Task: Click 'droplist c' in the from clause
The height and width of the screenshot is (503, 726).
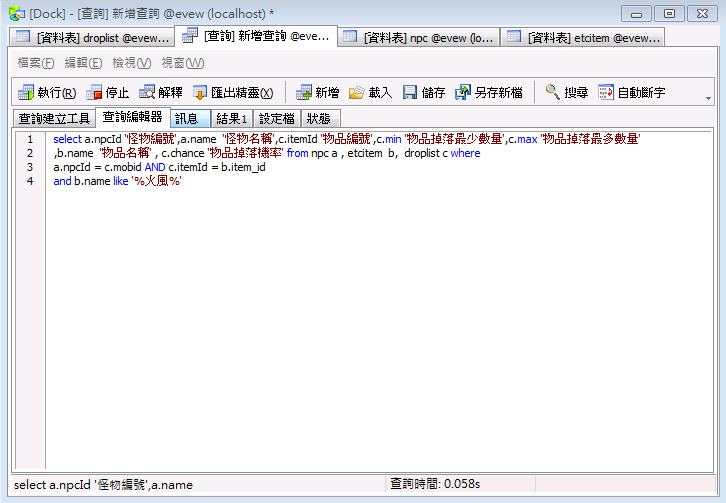Action: pyautogui.click(x=426, y=153)
